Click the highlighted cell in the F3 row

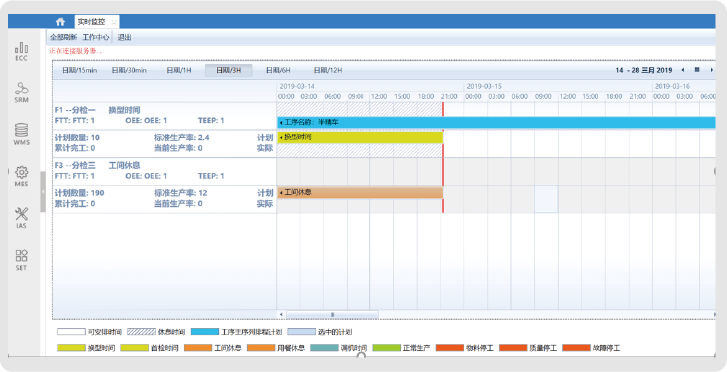click(x=546, y=199)
